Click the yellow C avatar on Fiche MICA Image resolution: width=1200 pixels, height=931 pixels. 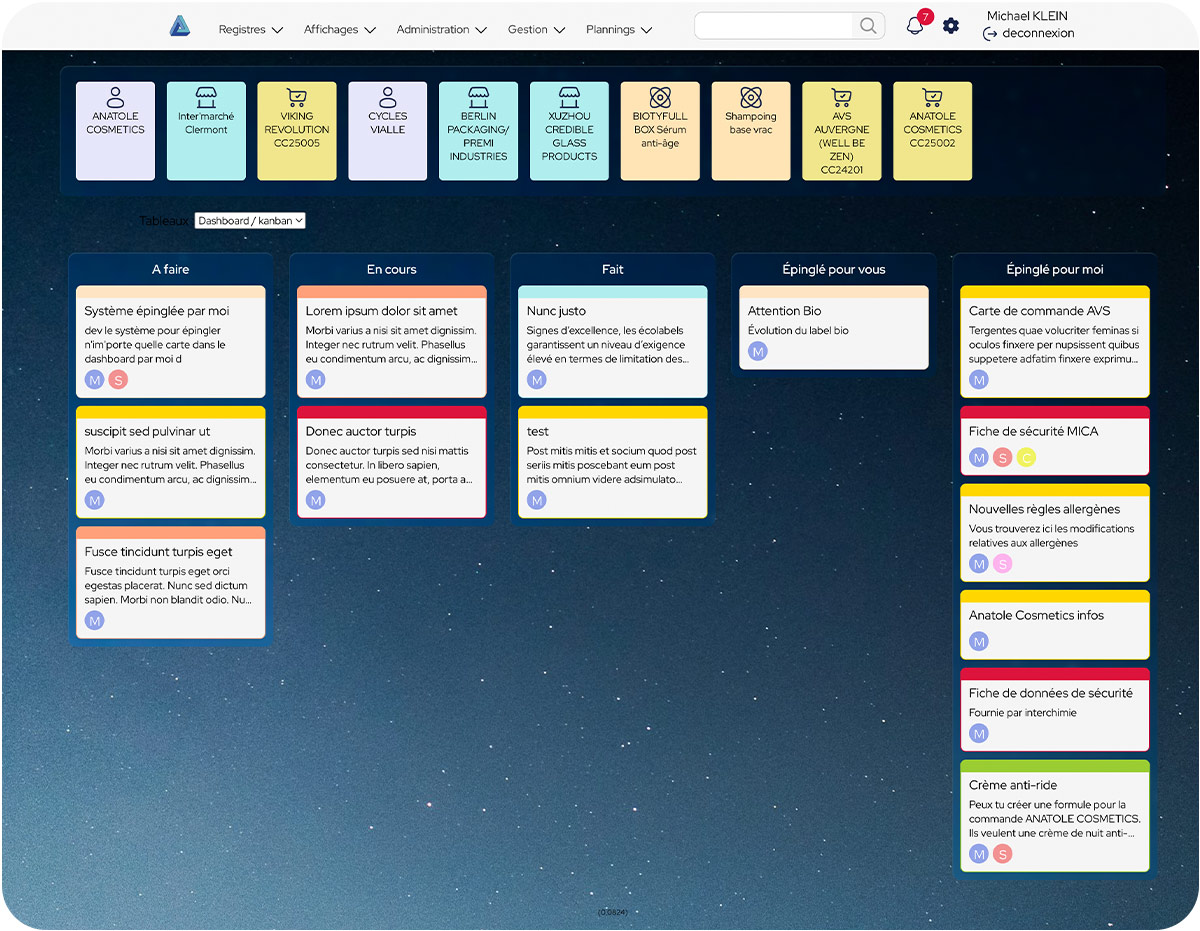pyautogui.click(x=1026, y=458)
